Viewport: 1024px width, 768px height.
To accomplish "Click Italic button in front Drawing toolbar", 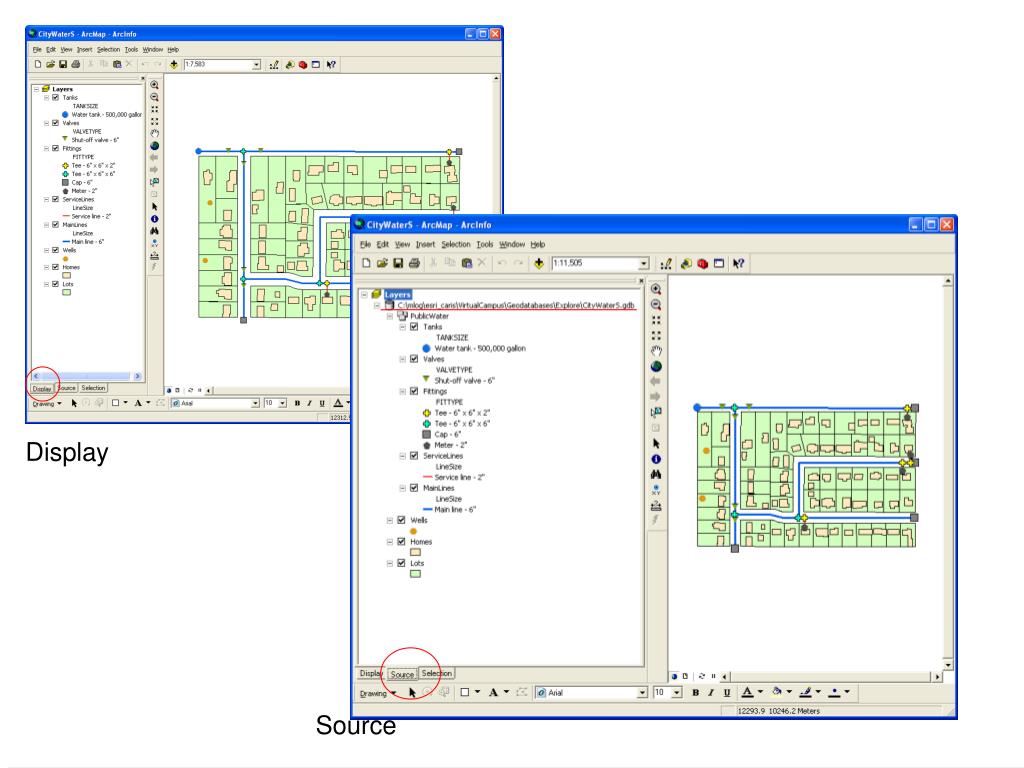I will (x=711, y=692).
